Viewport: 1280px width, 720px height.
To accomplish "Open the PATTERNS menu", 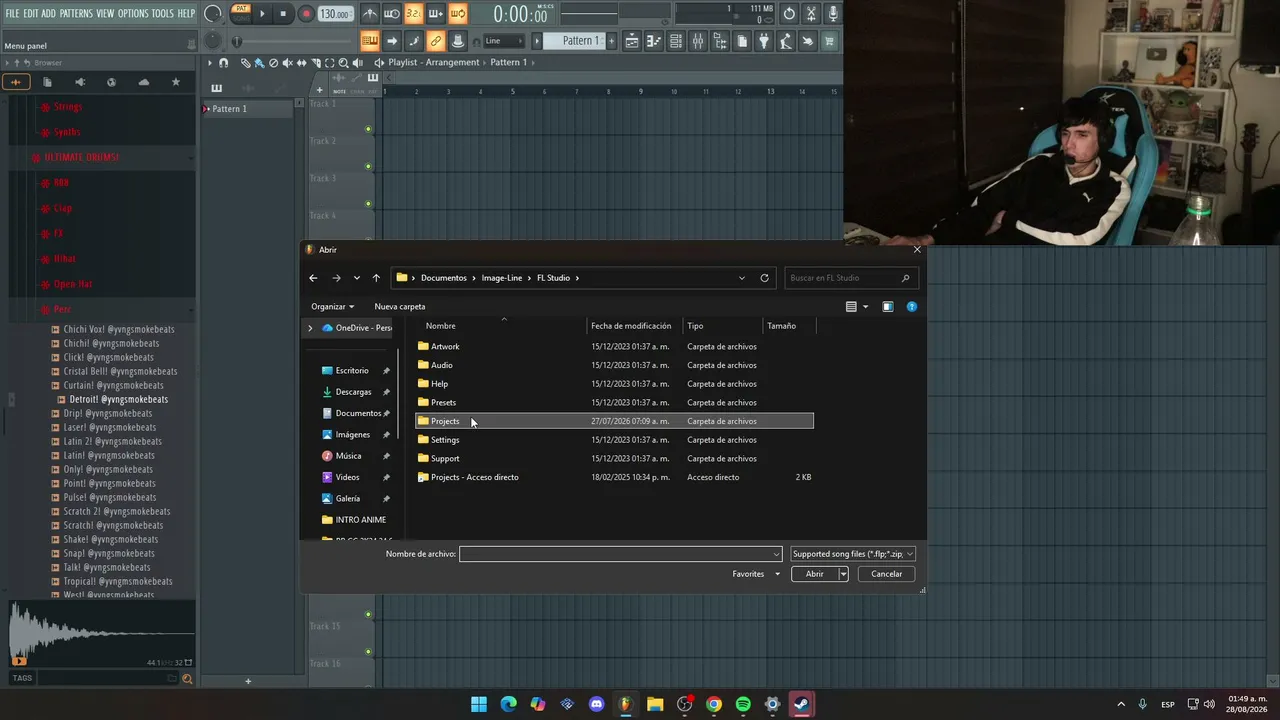I will 76,13.
